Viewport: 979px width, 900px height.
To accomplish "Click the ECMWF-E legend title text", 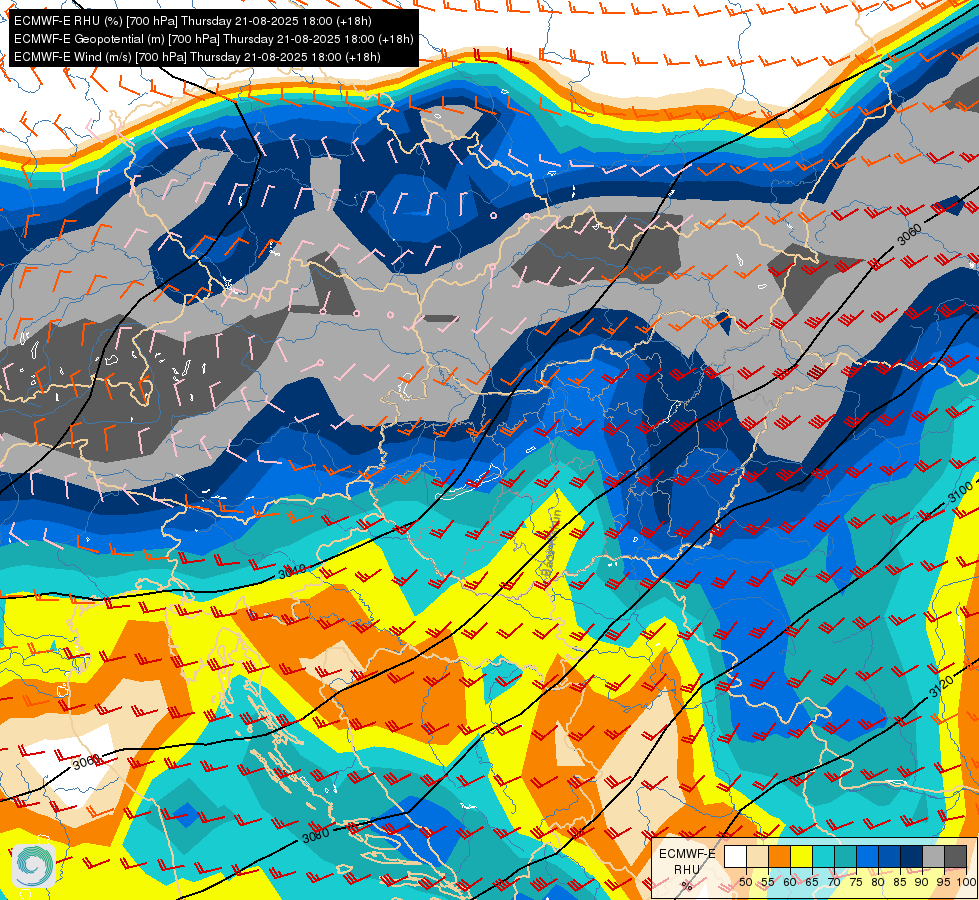I will [687, 854].
